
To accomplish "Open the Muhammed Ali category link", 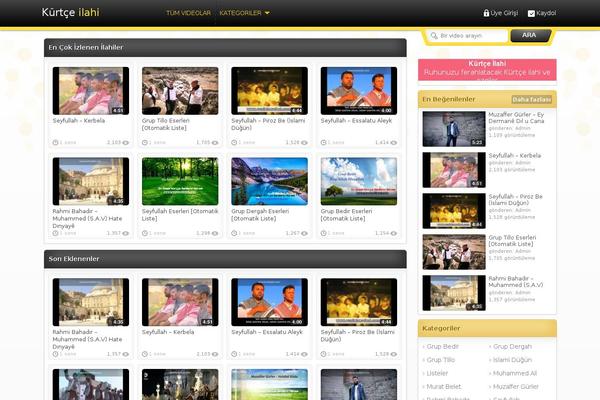I will (x=515, y=373).
